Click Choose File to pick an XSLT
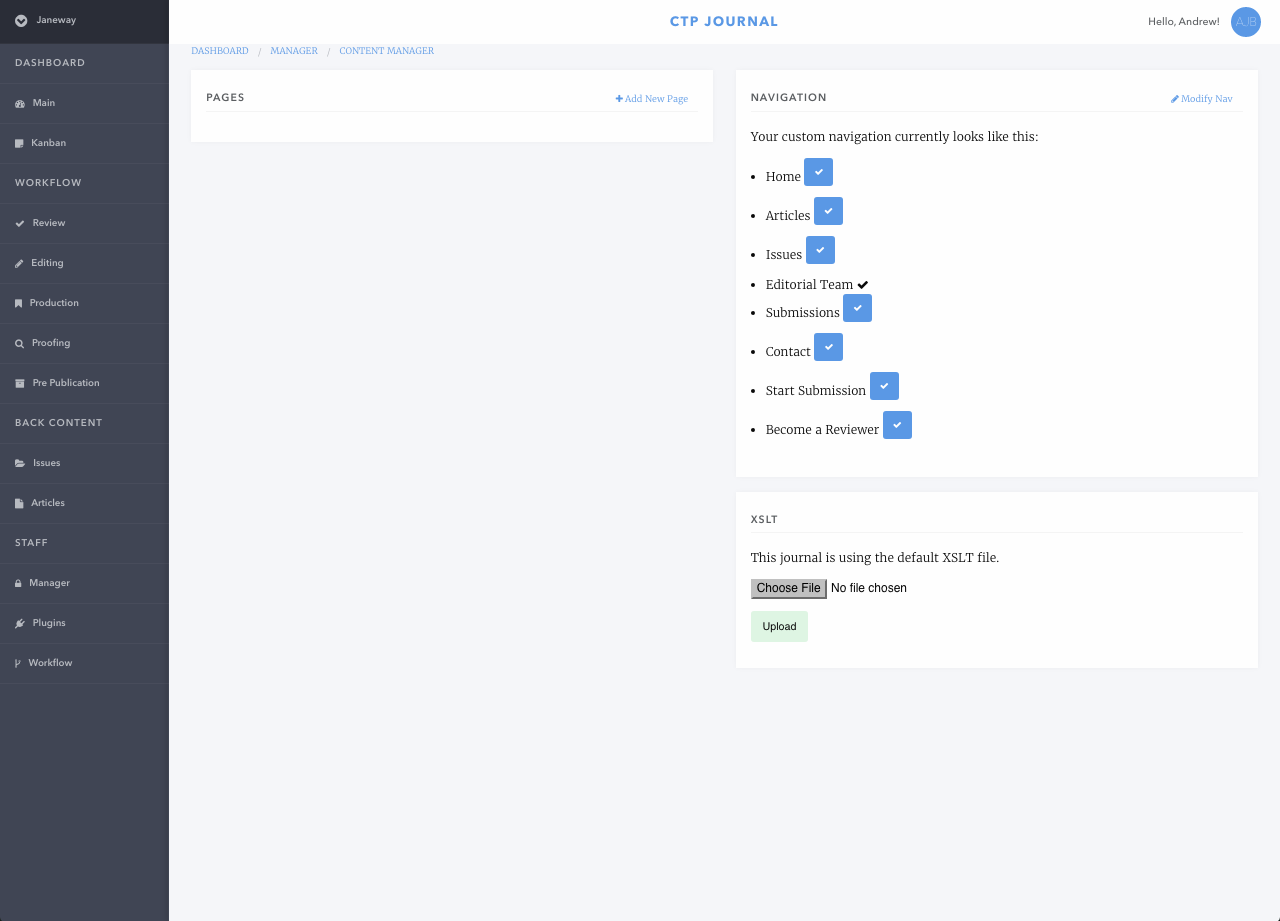Image resolution: width=1280 pixels, height=921 pixels. (788, 588)
